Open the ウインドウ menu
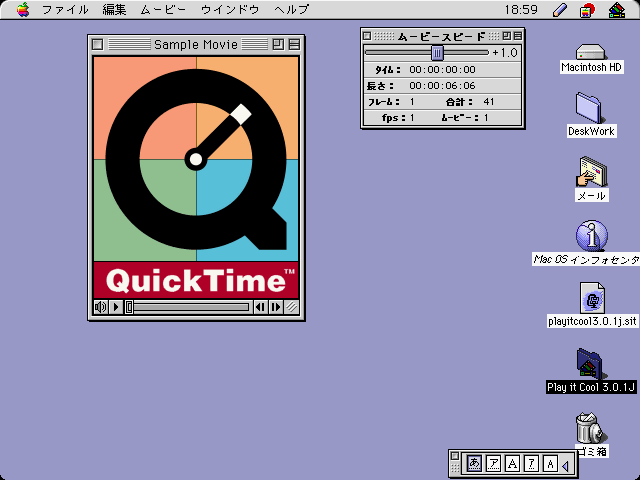The image size is (640, 480). point(230,9)
